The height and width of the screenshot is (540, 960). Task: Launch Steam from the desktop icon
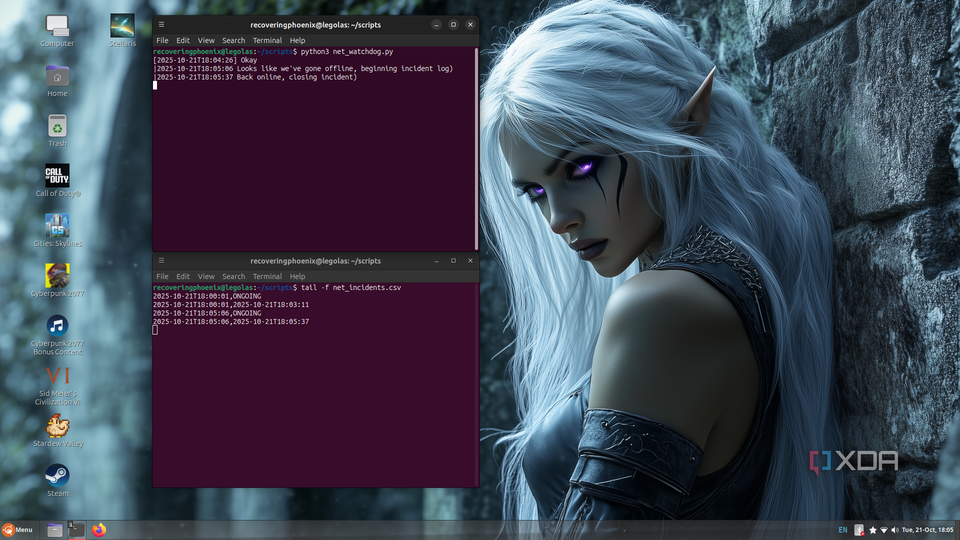57,476
